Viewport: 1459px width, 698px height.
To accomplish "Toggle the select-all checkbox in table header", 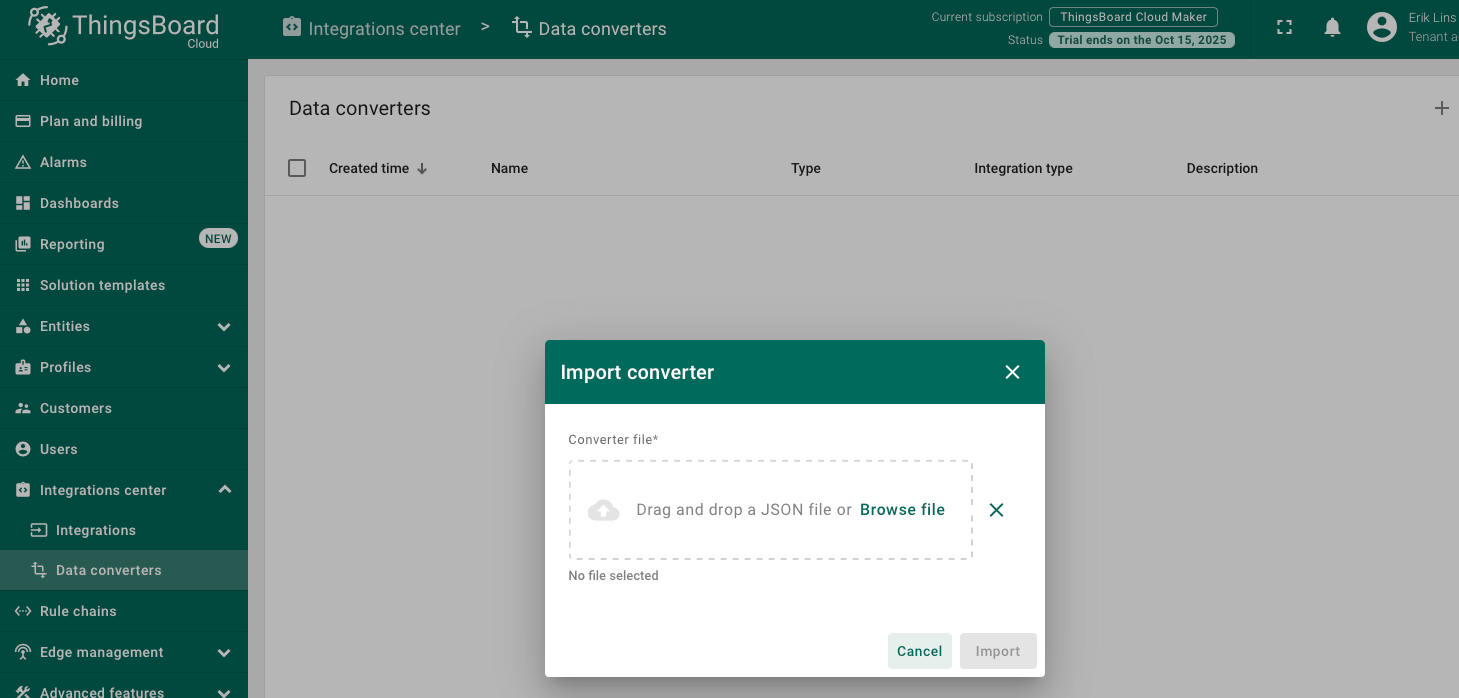I will [x=297, y=168].
